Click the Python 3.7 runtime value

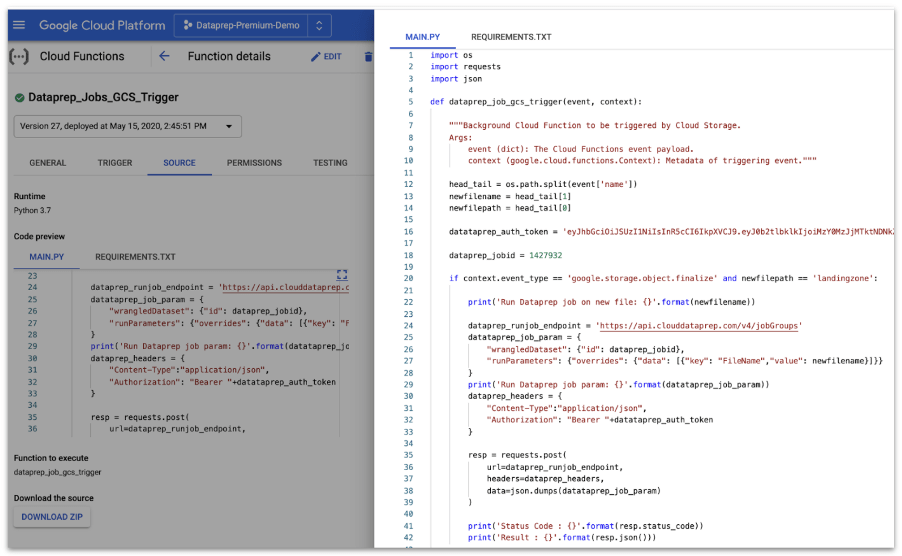point(32,210)
